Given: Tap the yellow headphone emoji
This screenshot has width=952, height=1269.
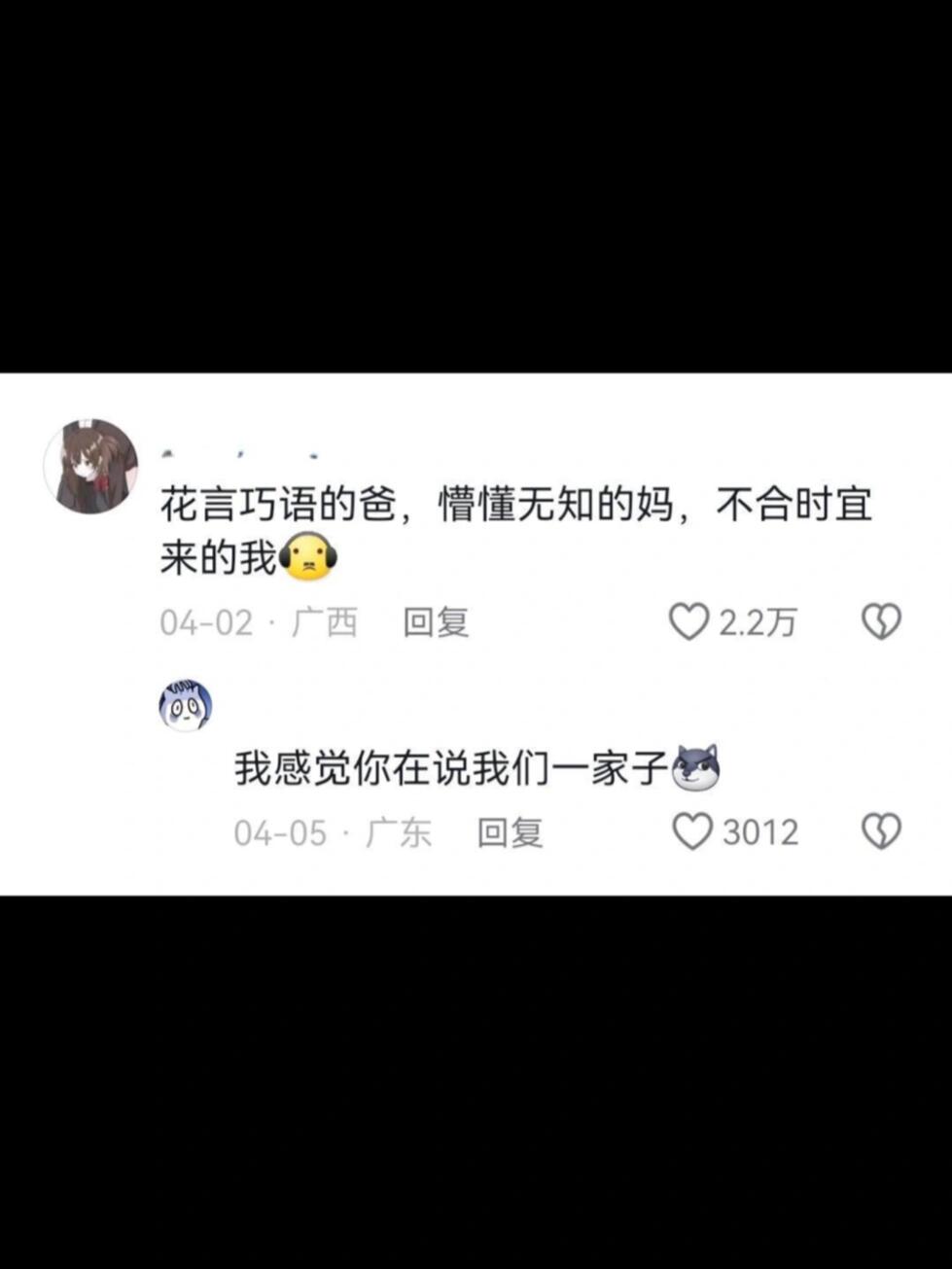Looking at the screenshot, I should 307,558.
